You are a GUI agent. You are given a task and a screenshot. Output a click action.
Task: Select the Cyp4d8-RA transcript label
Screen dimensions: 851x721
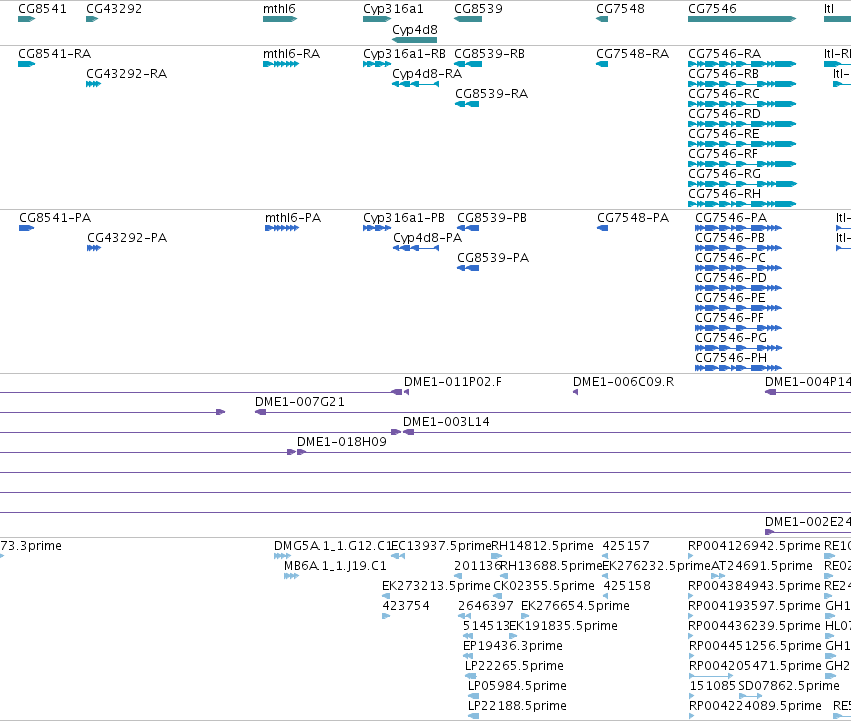427,74
